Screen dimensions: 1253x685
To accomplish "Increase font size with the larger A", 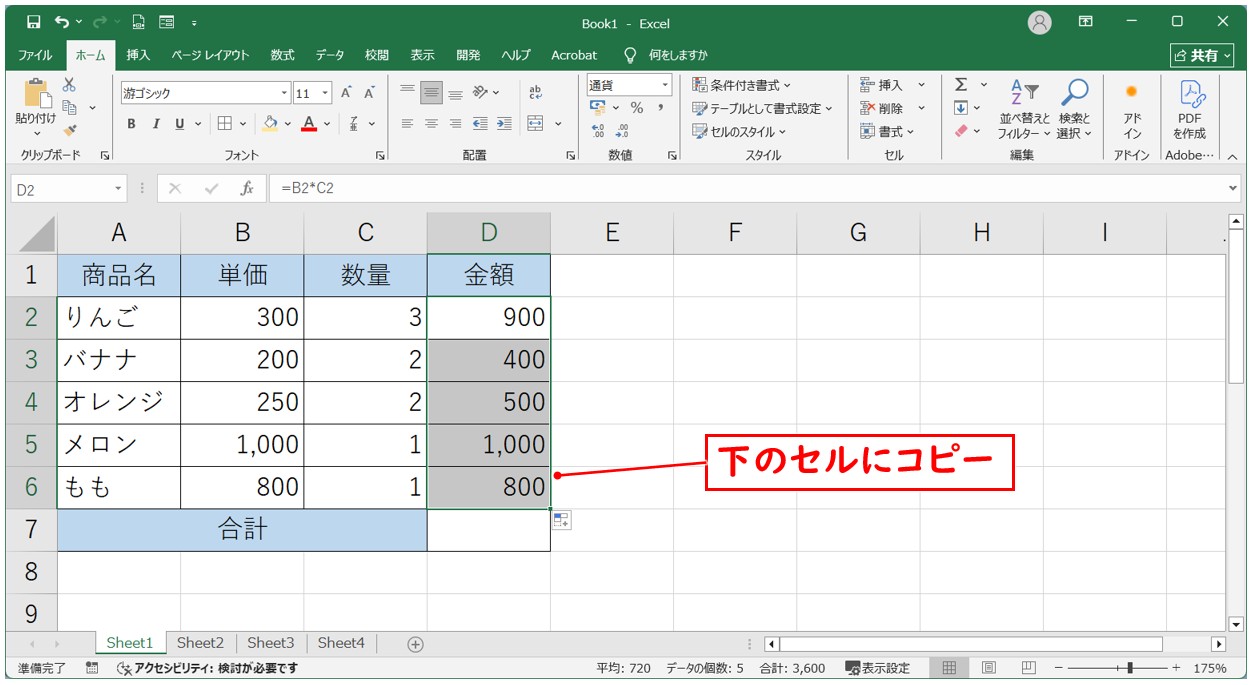I will (x=346, y=93).
